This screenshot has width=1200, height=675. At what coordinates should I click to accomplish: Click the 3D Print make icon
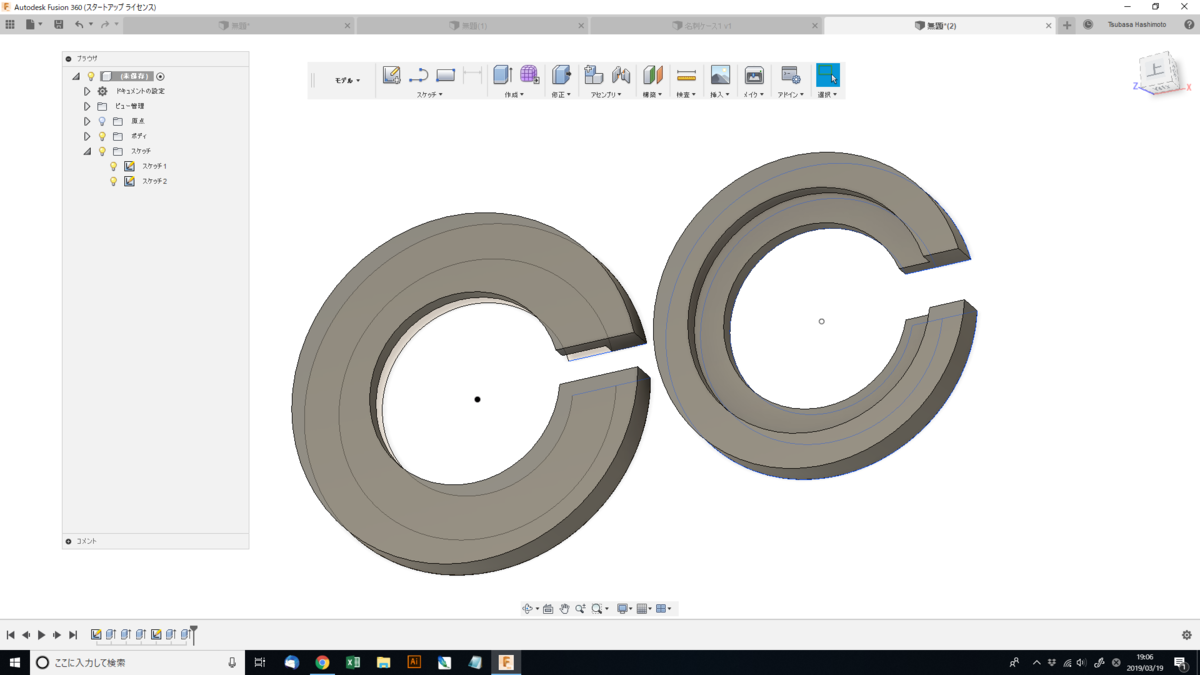(754, 75)
